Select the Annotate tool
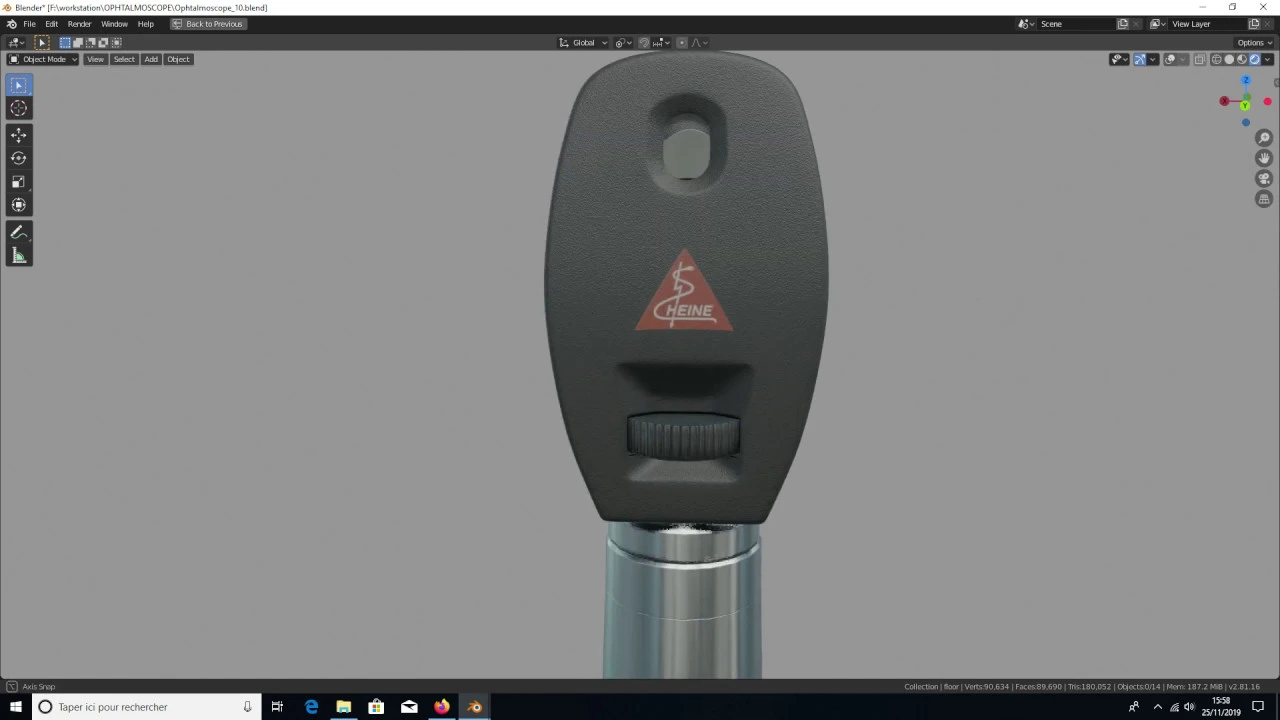The width and height of the screenshot is (1280, 720). (x=18, y=232)
